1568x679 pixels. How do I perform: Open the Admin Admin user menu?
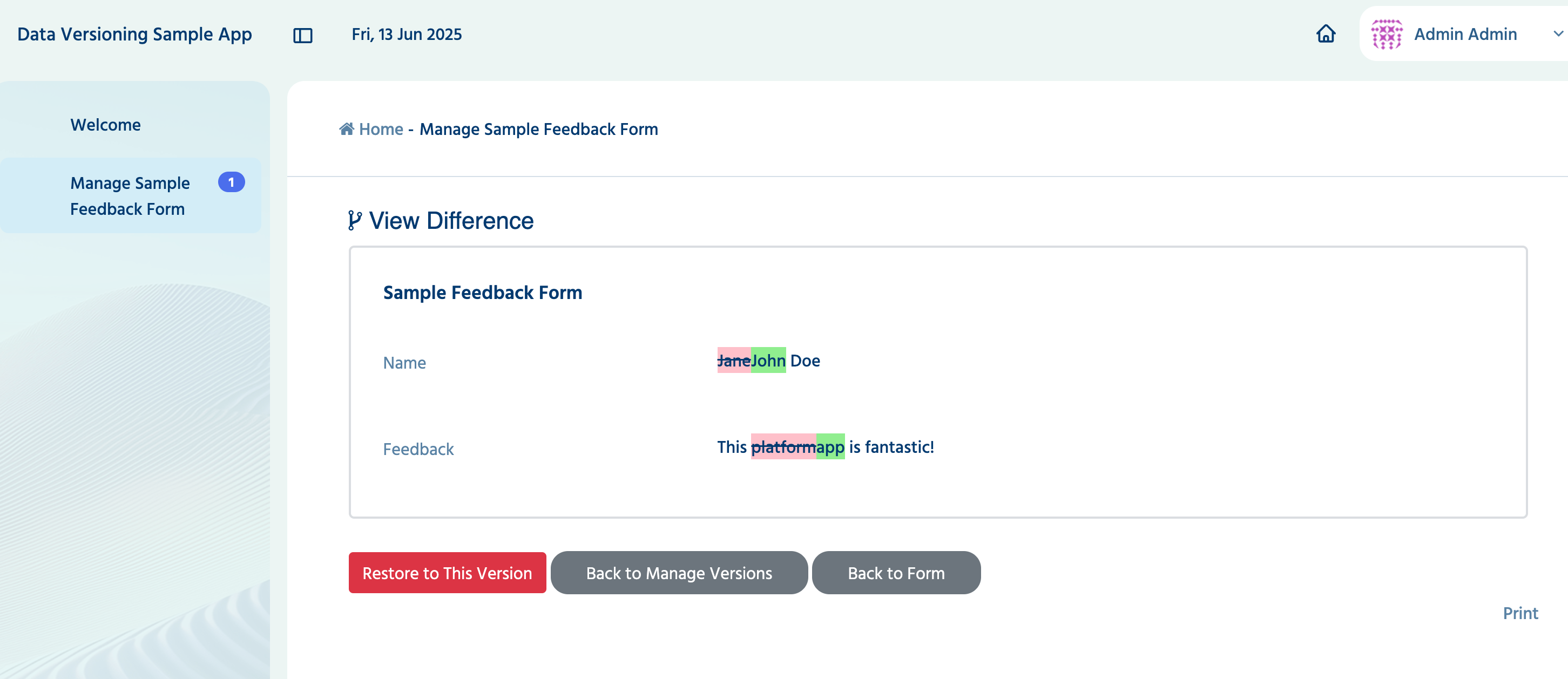coord(1464,34)
